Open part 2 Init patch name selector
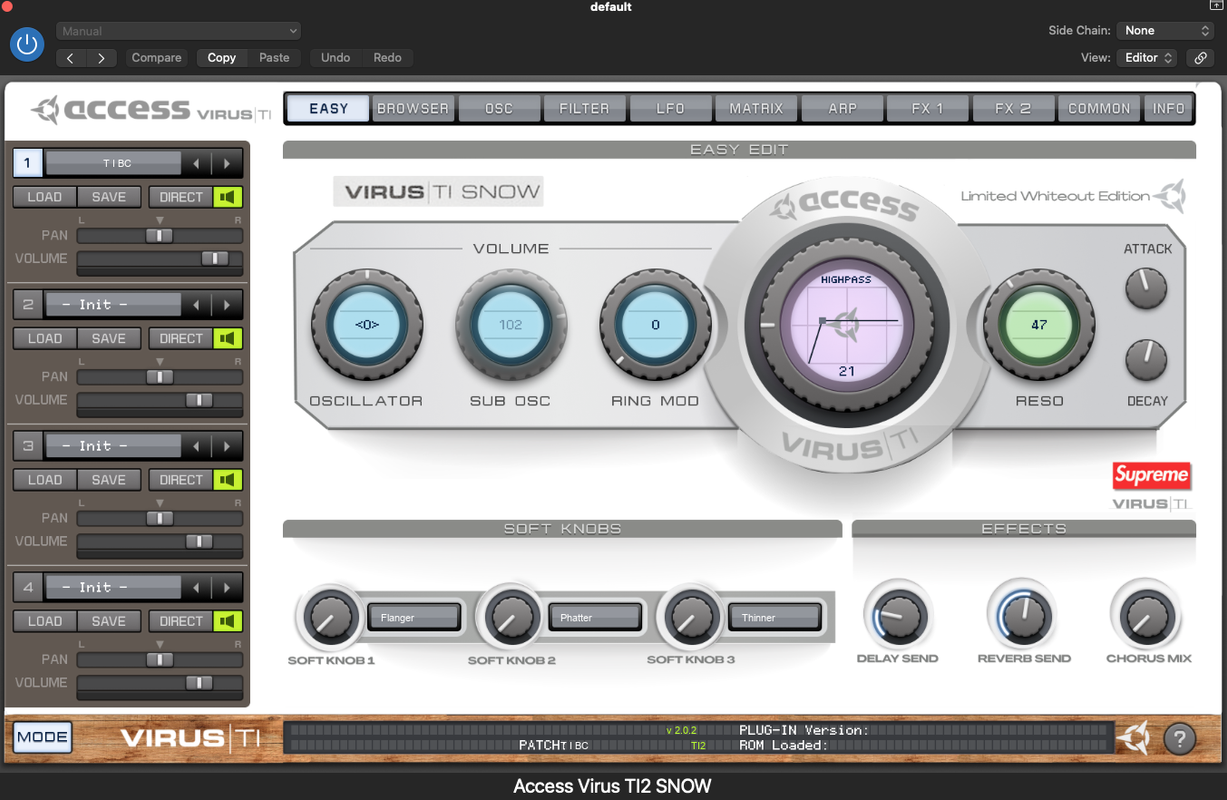Image resolution: width=1227 pixels, height=800 pixels. 114,304
